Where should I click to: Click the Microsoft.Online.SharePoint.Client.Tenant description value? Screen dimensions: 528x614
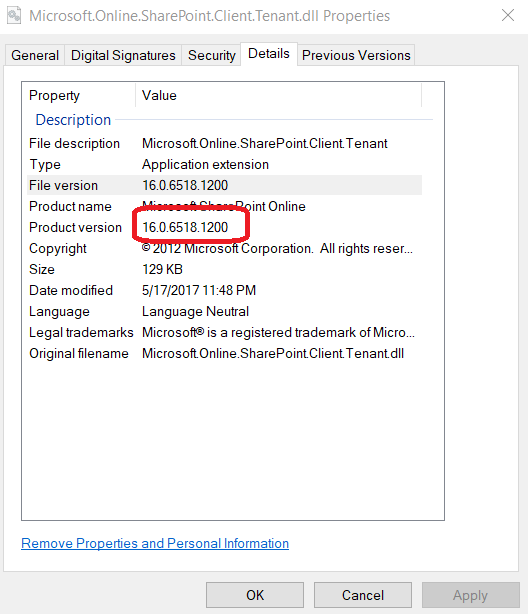tap(264, 143)
